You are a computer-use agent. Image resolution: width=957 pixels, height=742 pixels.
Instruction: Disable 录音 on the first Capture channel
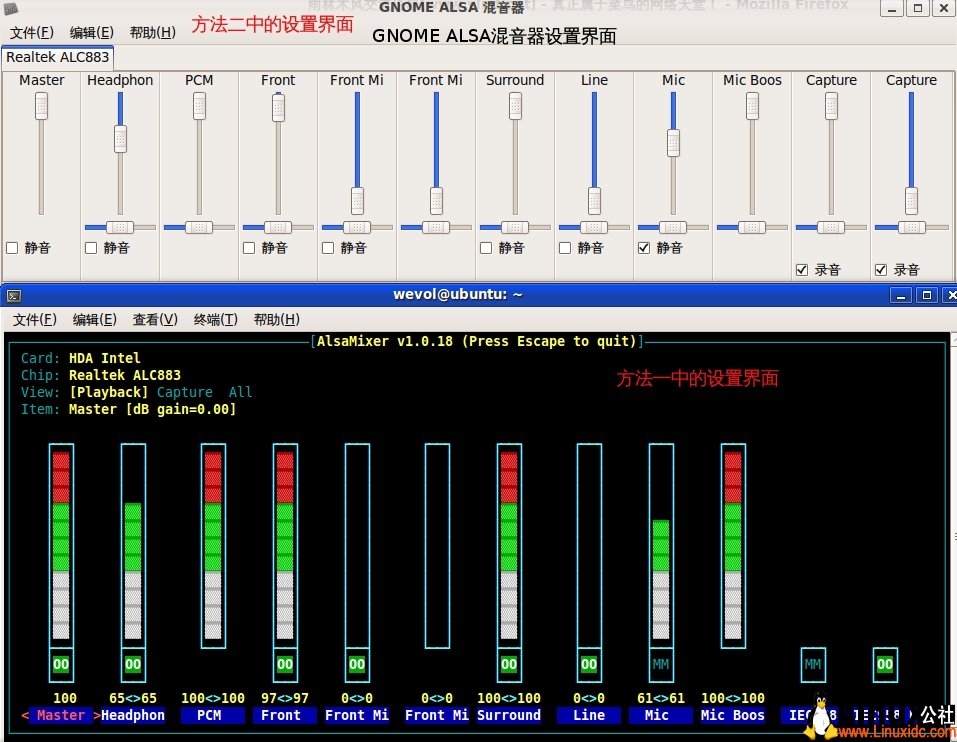802,267
